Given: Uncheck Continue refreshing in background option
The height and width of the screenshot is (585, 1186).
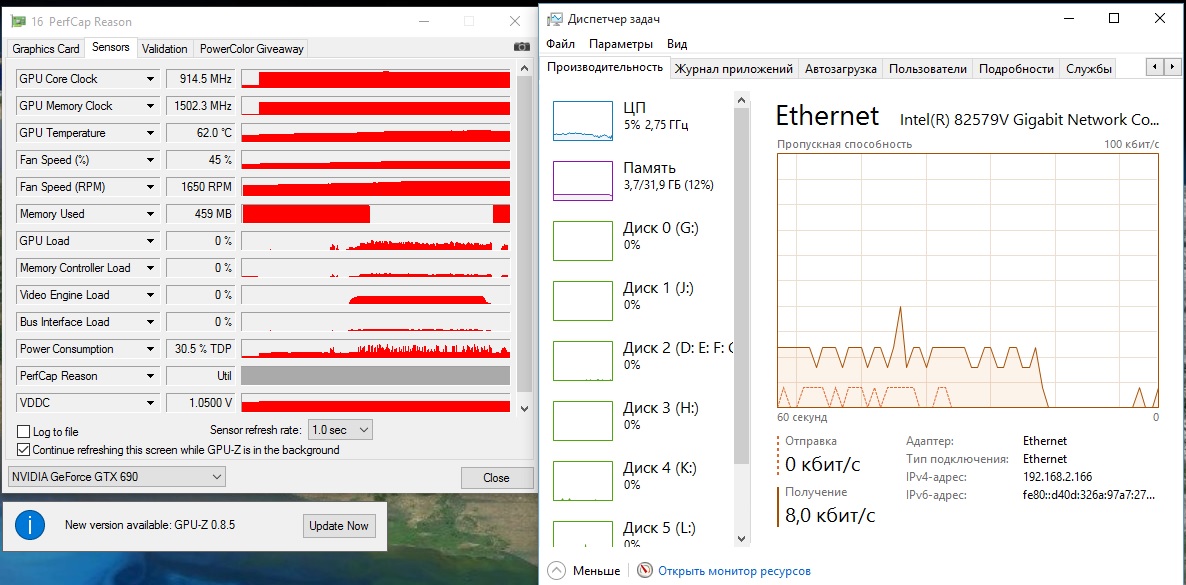Looking at the screenshot, I should pyautogui.click(x=24, y=450).
